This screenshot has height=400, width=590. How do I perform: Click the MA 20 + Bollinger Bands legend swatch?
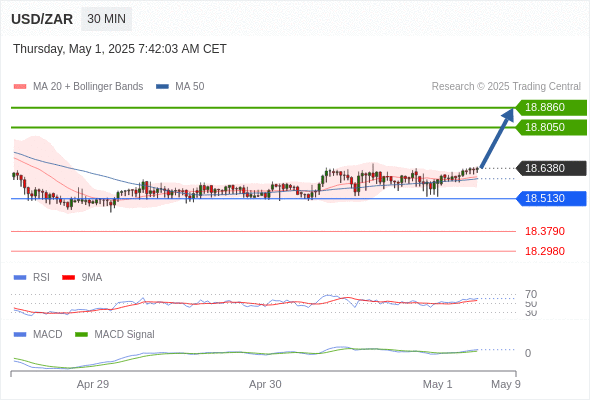20,87
